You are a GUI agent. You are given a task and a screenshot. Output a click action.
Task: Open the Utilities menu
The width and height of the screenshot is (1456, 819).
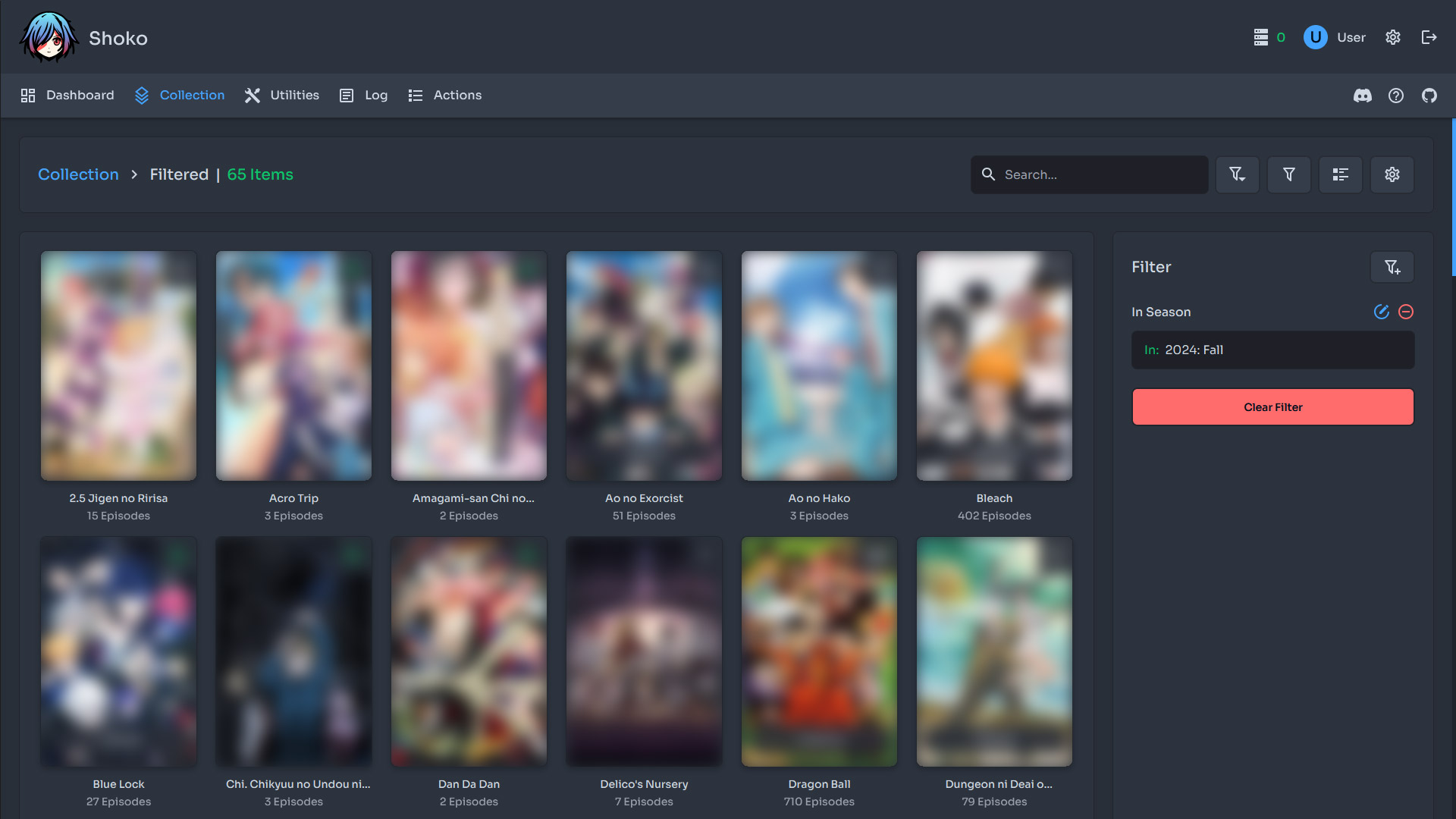coord(281,95)
